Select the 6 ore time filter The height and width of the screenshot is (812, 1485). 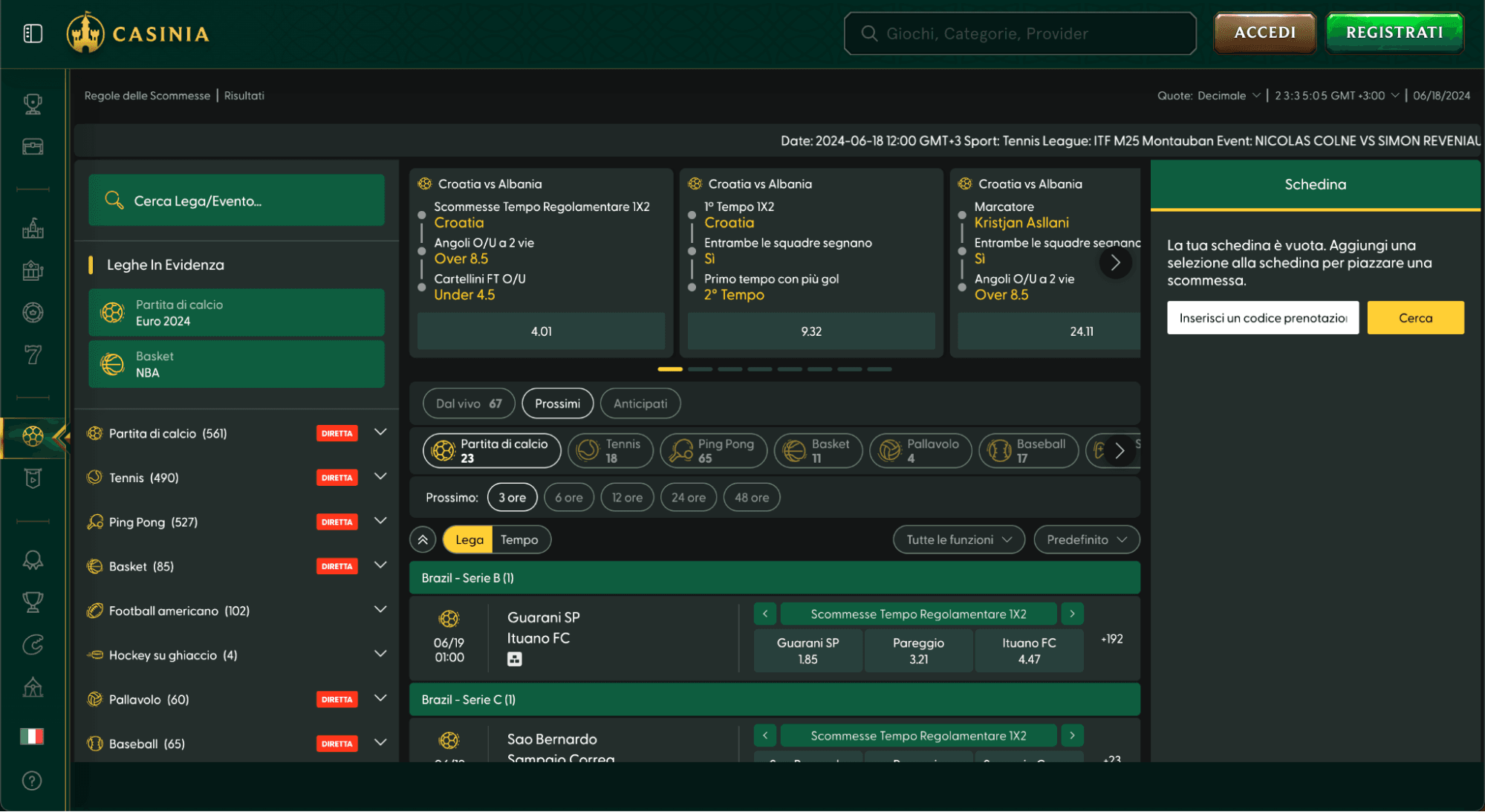tap(568, 498)
